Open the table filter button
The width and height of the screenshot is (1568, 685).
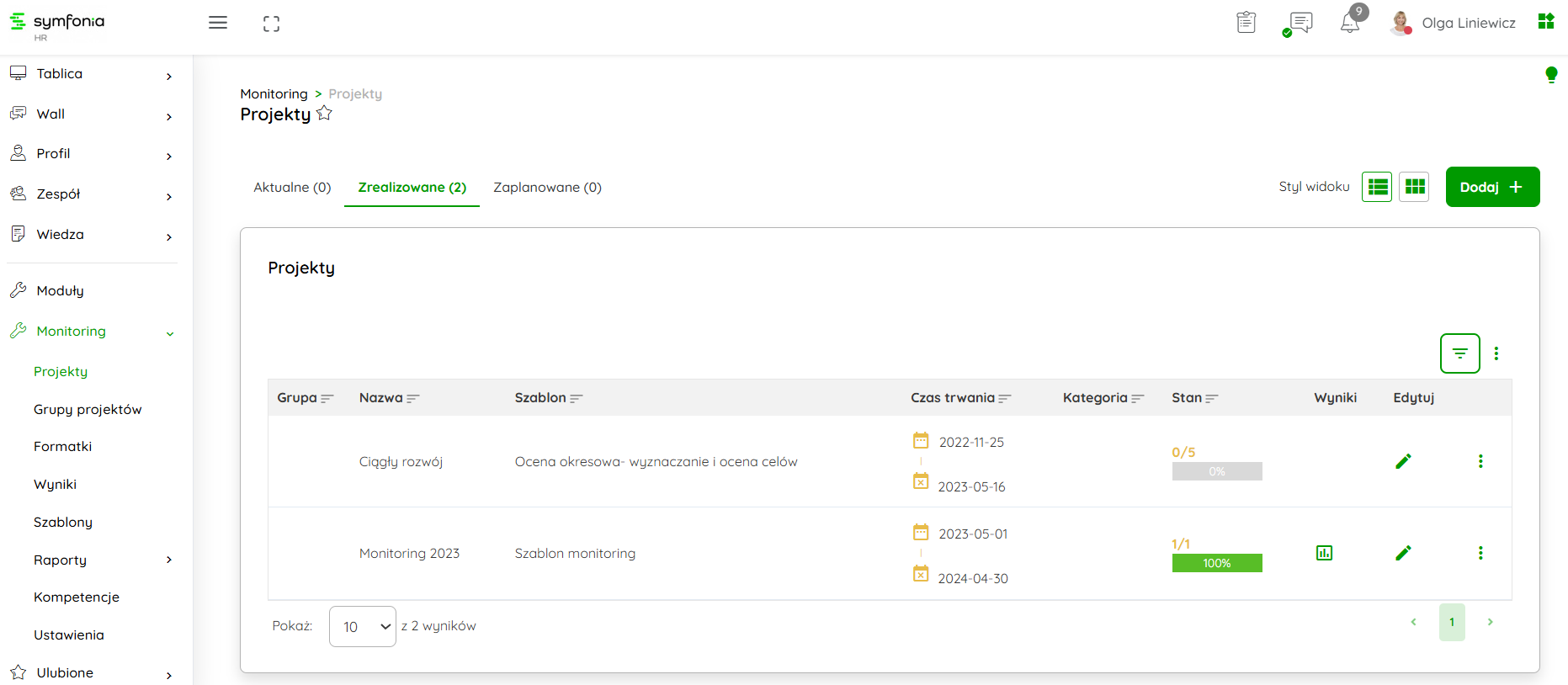click(1459, 353)
